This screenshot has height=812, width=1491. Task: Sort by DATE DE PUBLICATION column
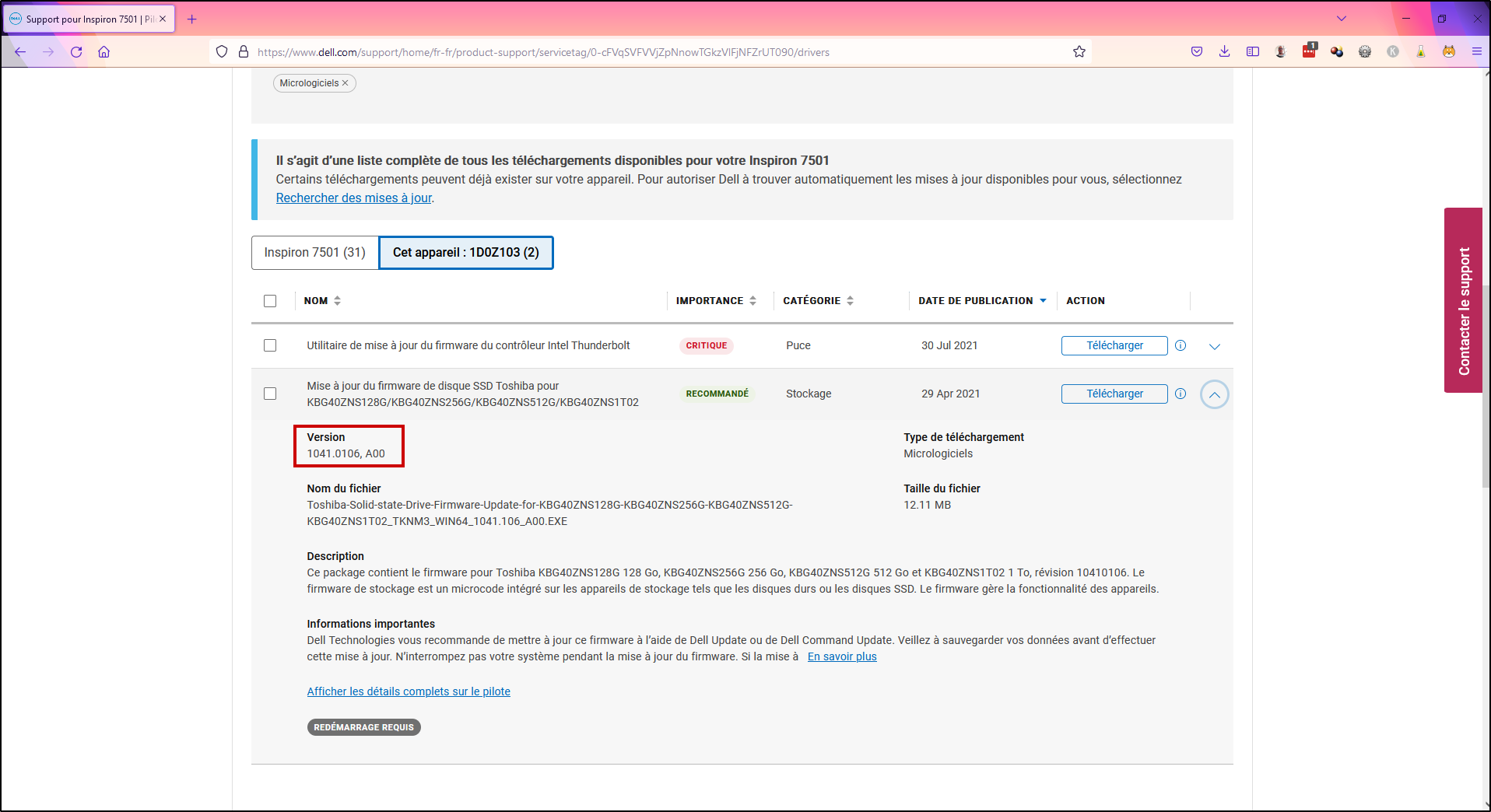(982, 301)
